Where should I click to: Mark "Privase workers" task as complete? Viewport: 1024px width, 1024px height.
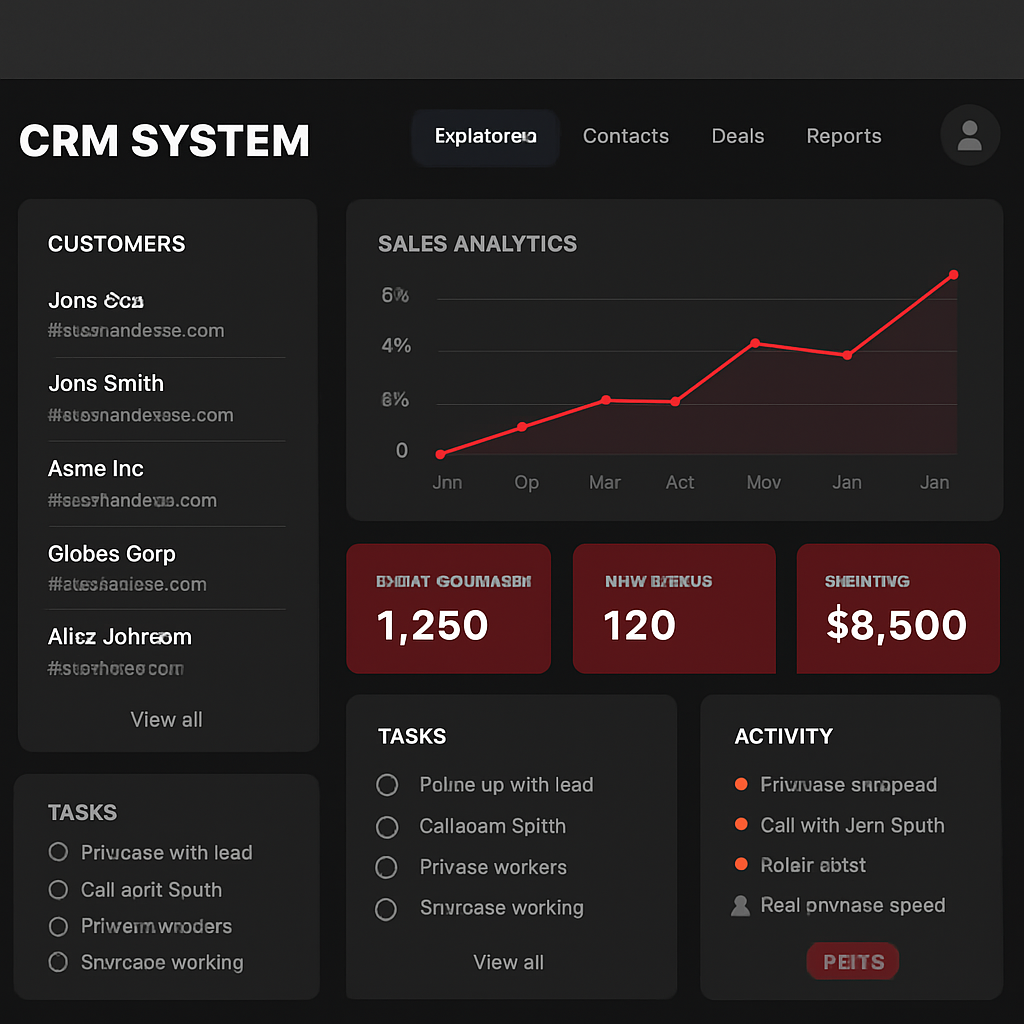tap(387, 867)
